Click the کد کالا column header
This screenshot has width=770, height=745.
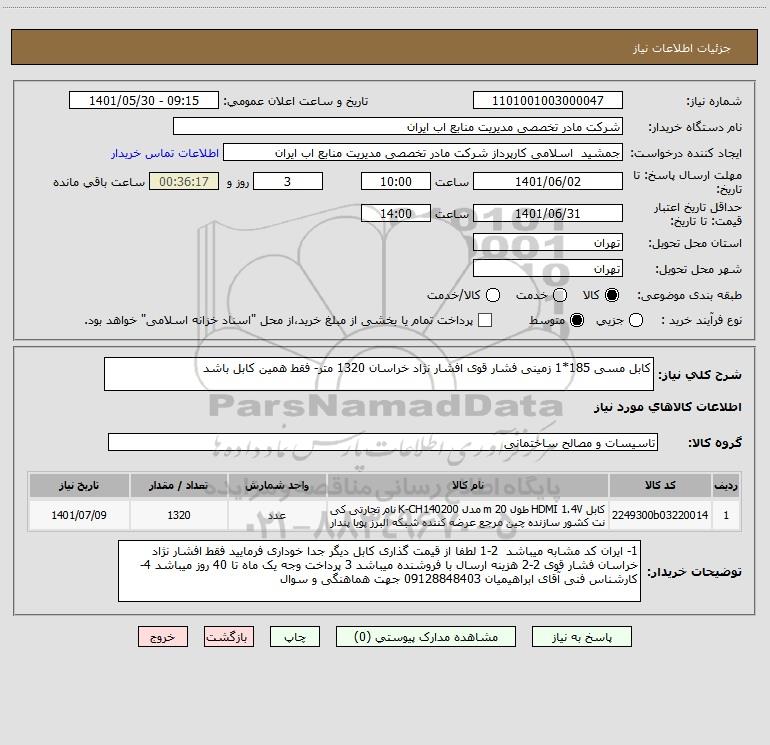[660, 485]
